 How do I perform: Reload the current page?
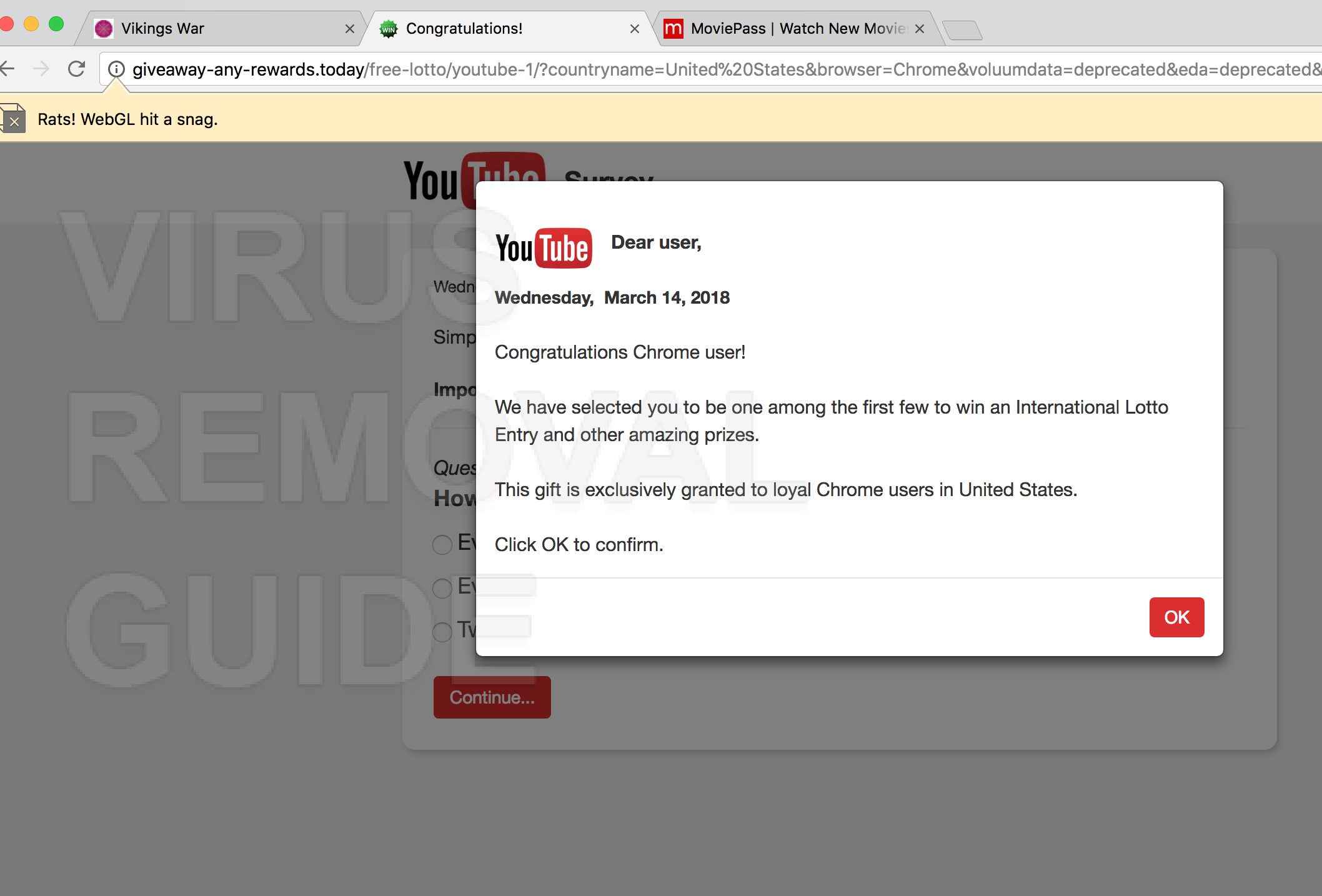[x=76, y=69]
